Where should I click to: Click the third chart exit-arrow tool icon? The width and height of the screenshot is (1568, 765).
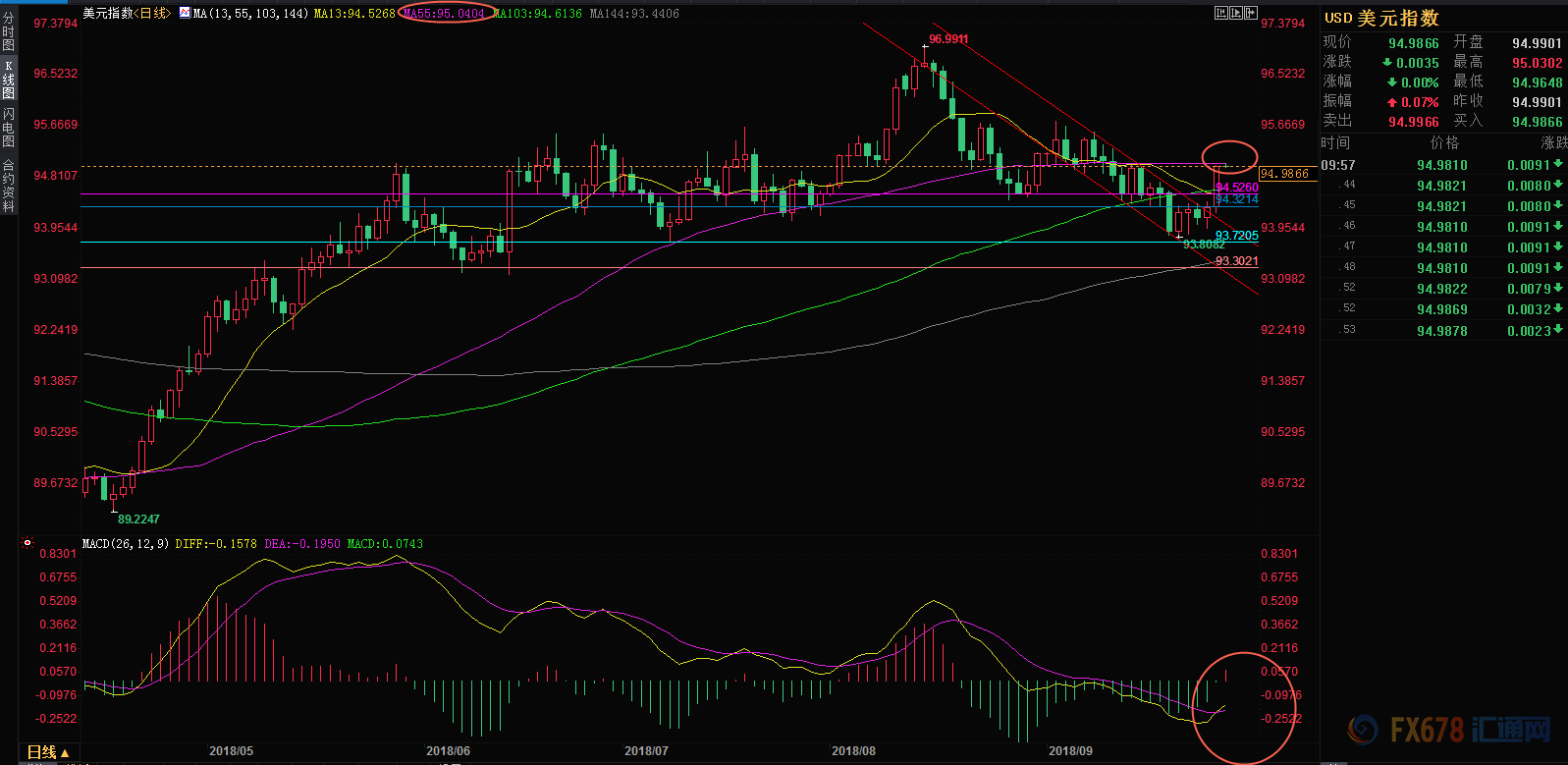coord(1251,13)
